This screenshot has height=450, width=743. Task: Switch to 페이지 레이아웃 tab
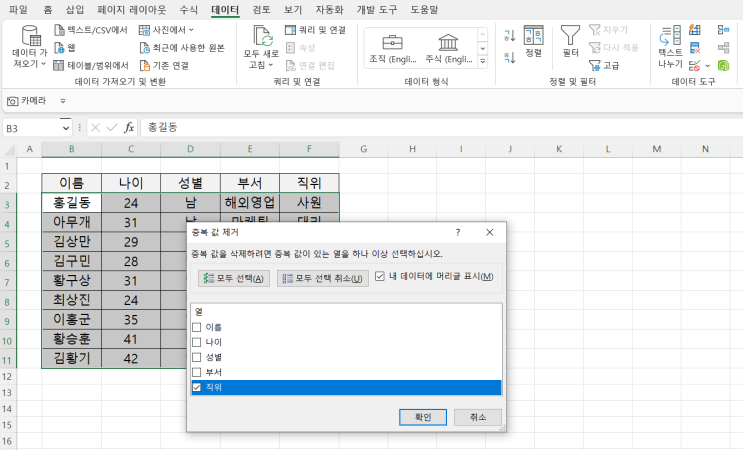click(132, 9)
